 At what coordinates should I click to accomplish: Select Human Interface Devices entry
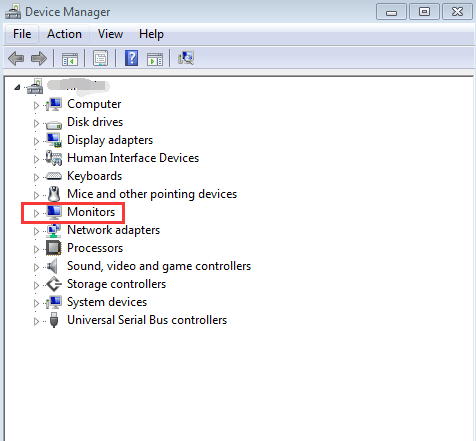pos(133,158)
